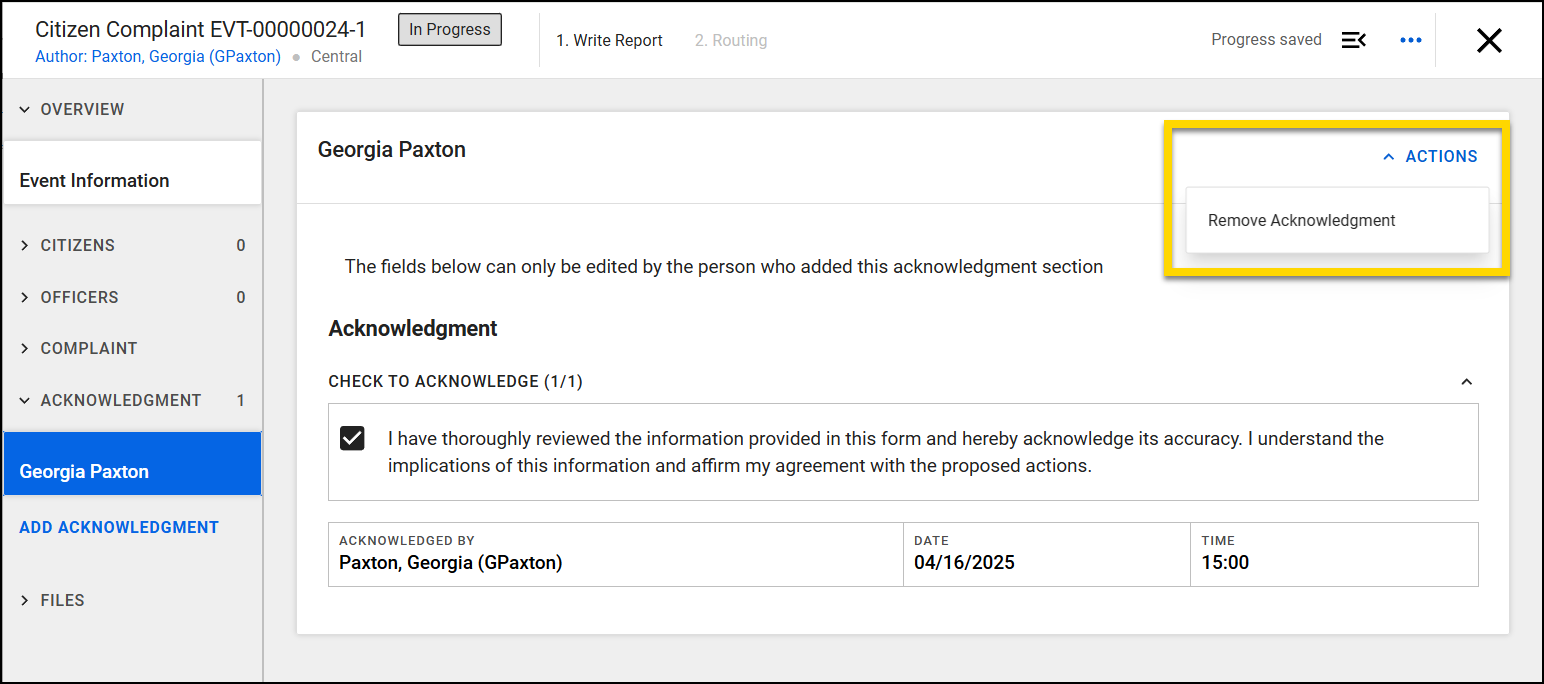Toggle the sidebar panel icon beside Progress saved
Viewport: 1544px width, 684px height.
pos(1354,40)
